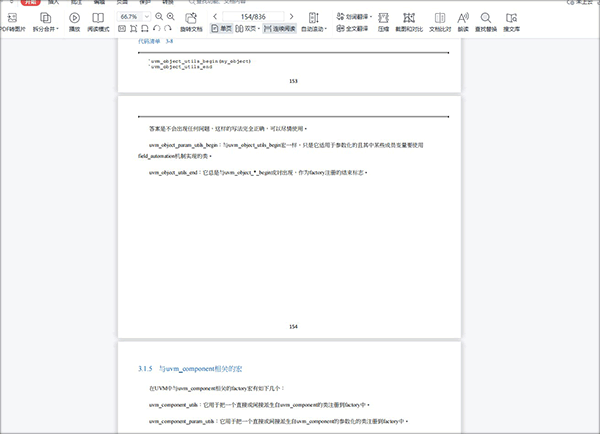Open the word selection translation tool

[354, 16]
